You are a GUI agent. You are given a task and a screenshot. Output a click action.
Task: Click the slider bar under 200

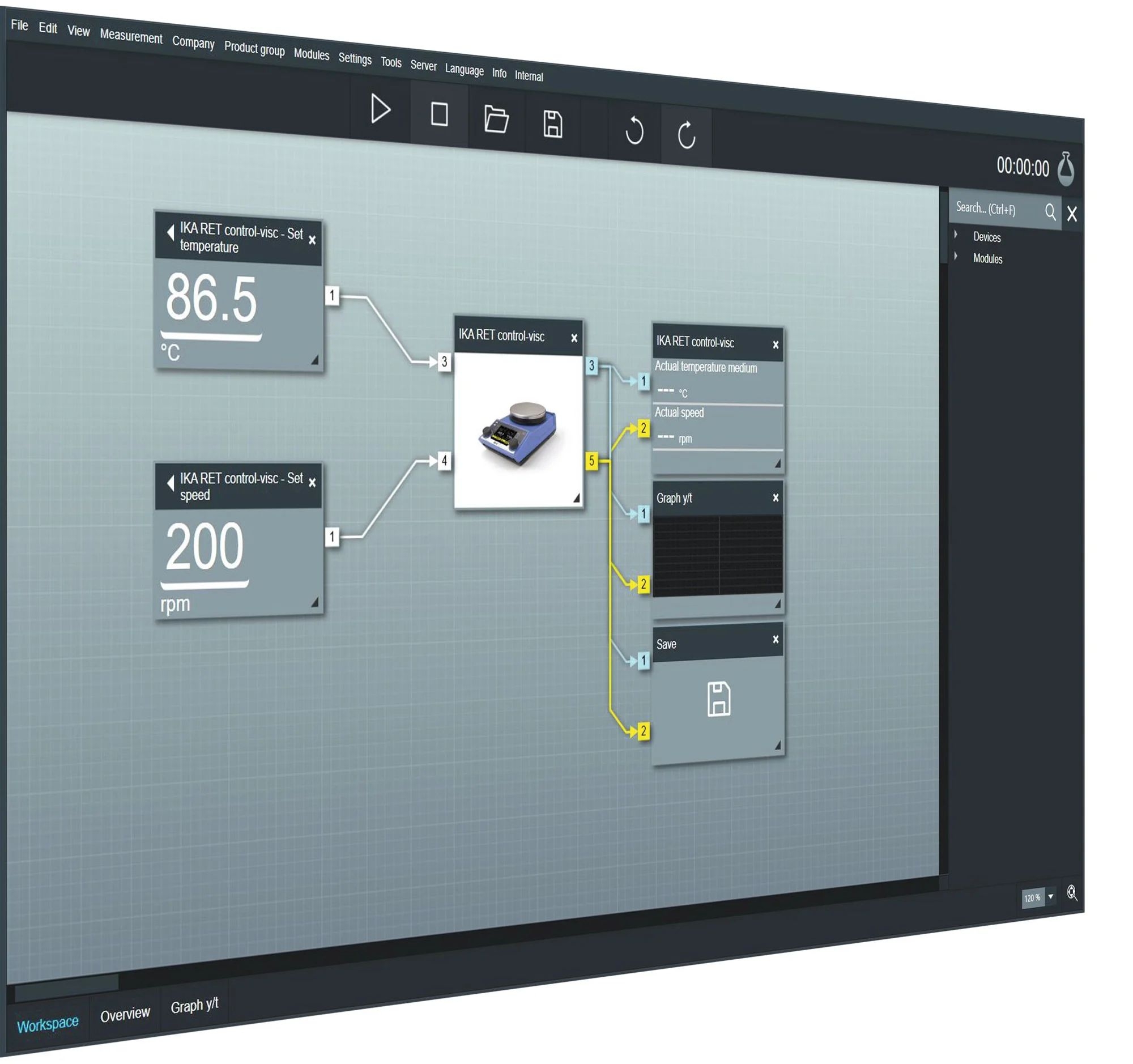205,584
